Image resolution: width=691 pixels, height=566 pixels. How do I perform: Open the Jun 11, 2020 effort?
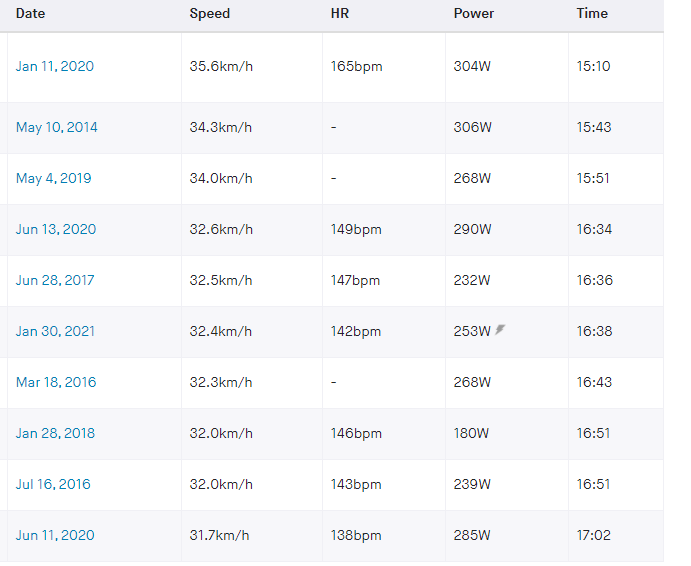(x=55, y=536)
